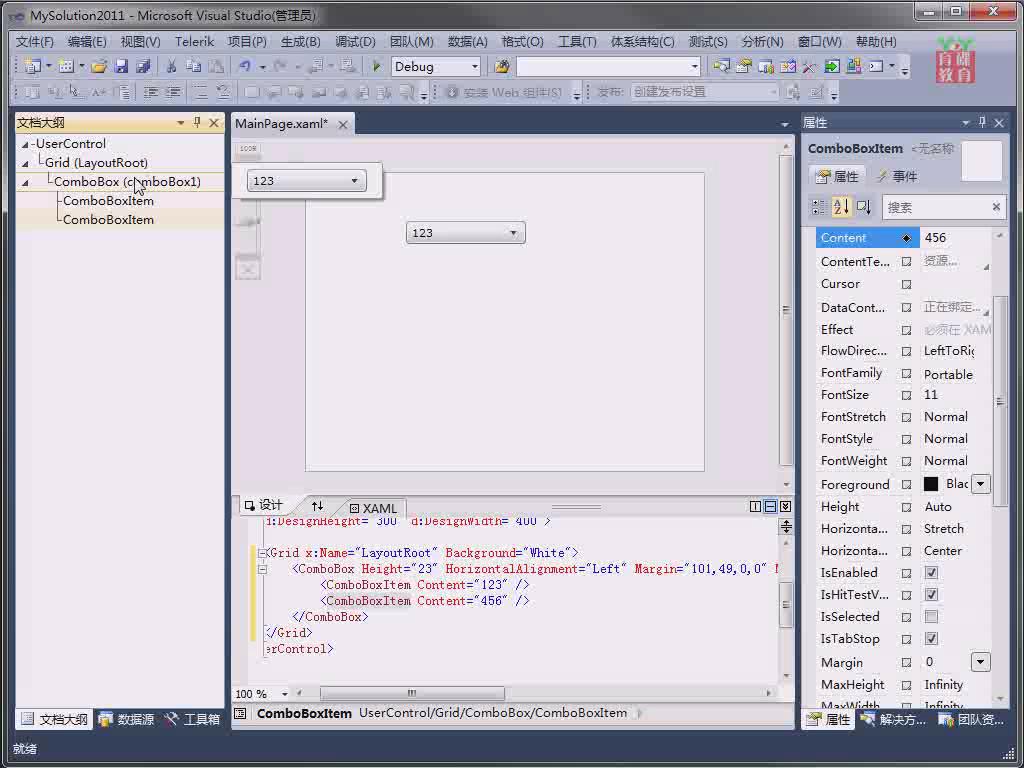Click the Open File folder icon
The height and width of the screenshot is (768, 1024).
(99, 66)
